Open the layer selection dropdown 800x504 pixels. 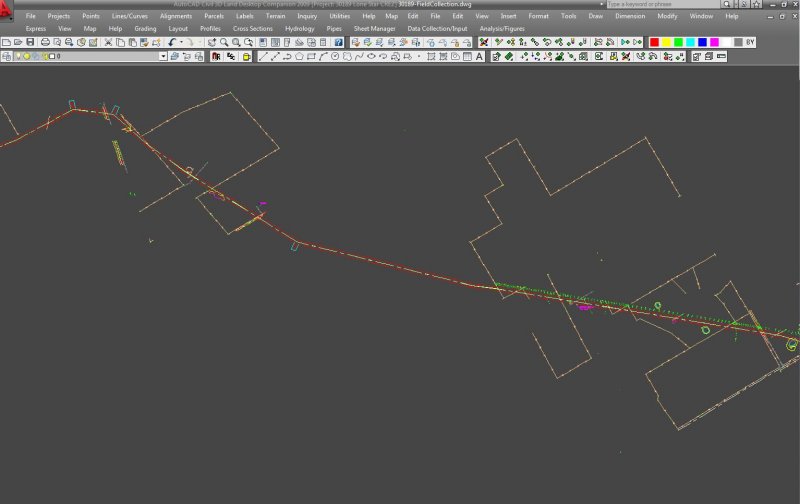pos(163,57)
